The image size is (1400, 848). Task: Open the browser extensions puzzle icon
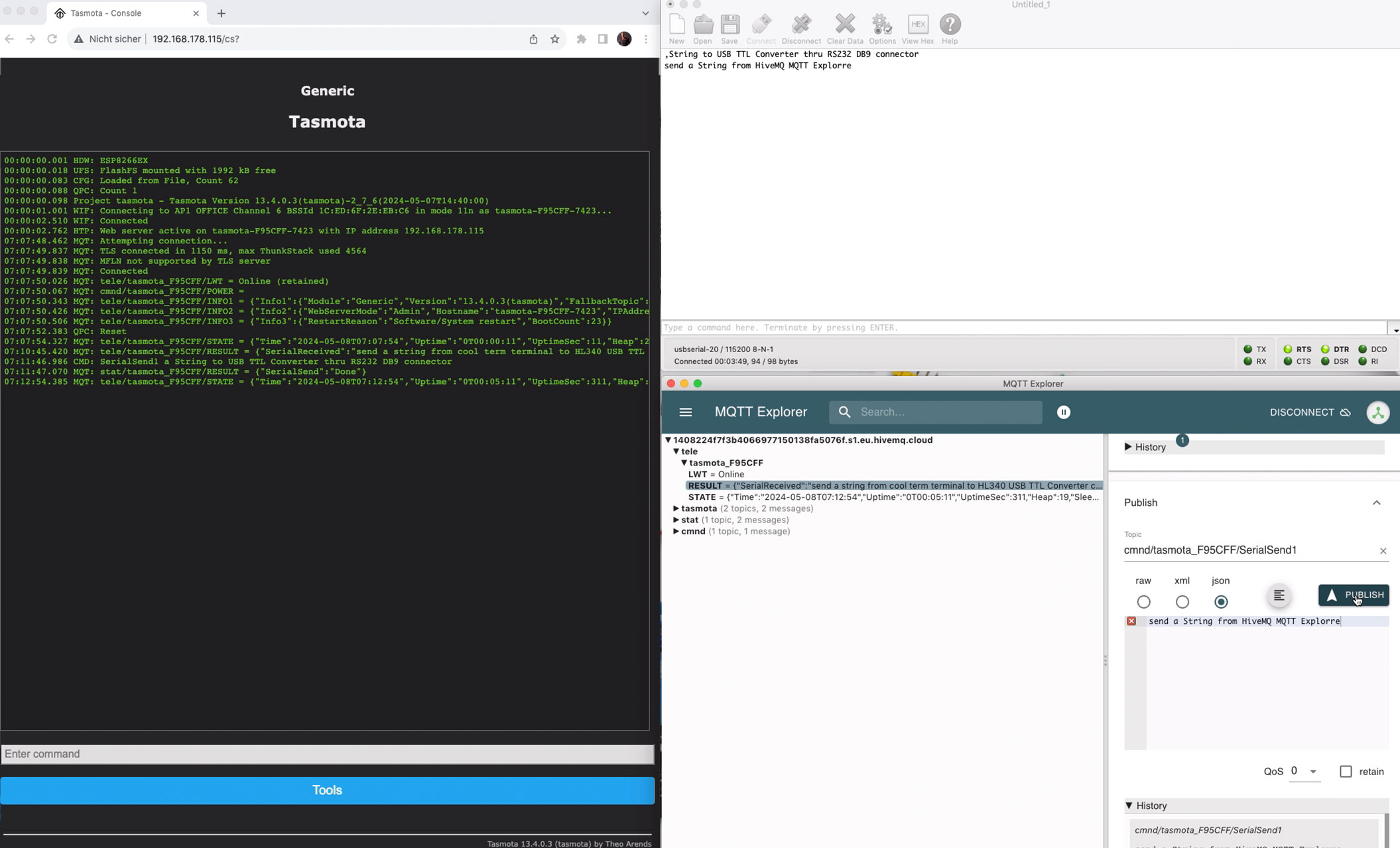(x=582, y=39)
